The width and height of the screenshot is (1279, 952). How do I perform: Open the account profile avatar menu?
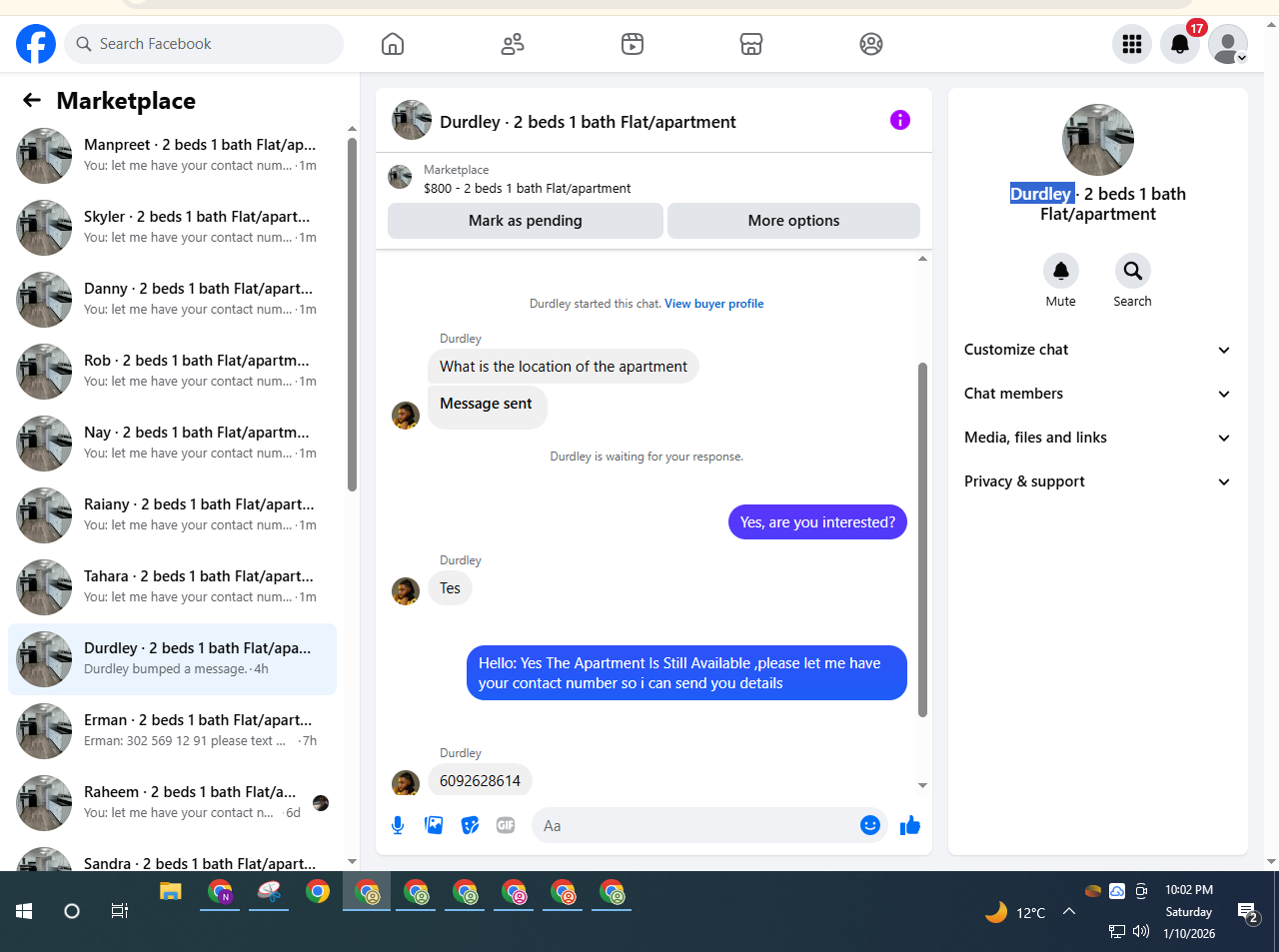(x=1228, y=44)
